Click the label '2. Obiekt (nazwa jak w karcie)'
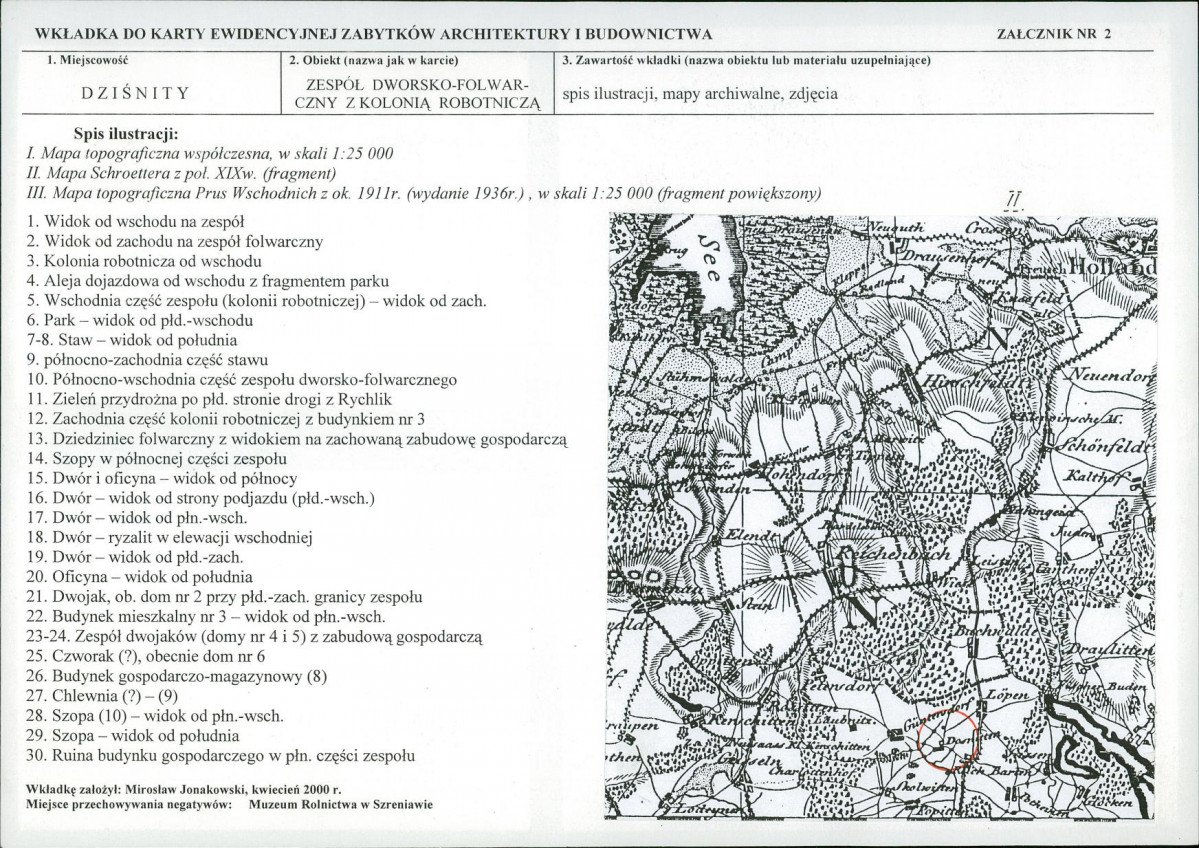The width and height of the screenshot is (1199, 848). (x=374, y=60)
